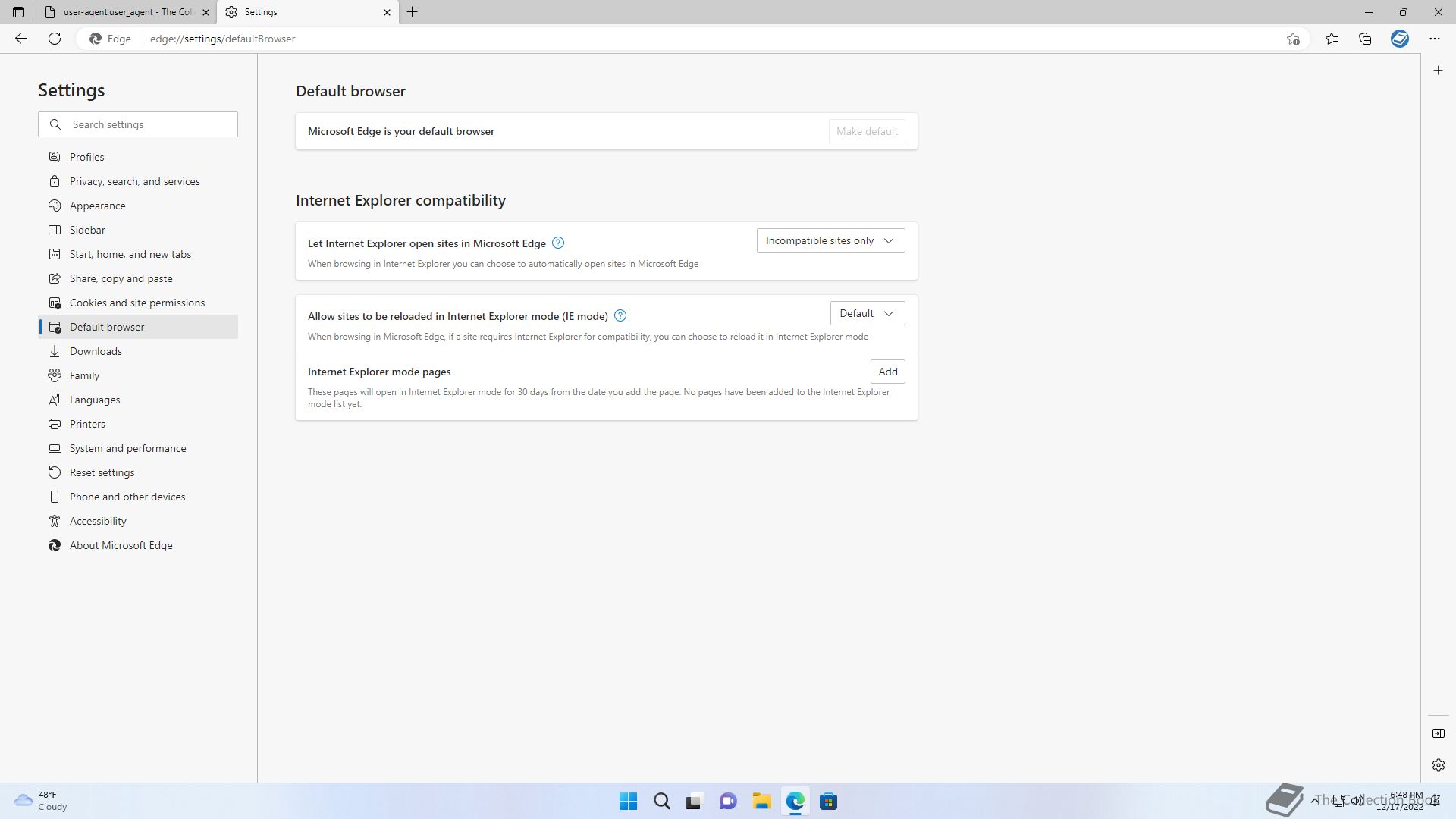Click the profile avatar icon
This screenshot has height=819, width=1456.
(x=1400, y=39)
